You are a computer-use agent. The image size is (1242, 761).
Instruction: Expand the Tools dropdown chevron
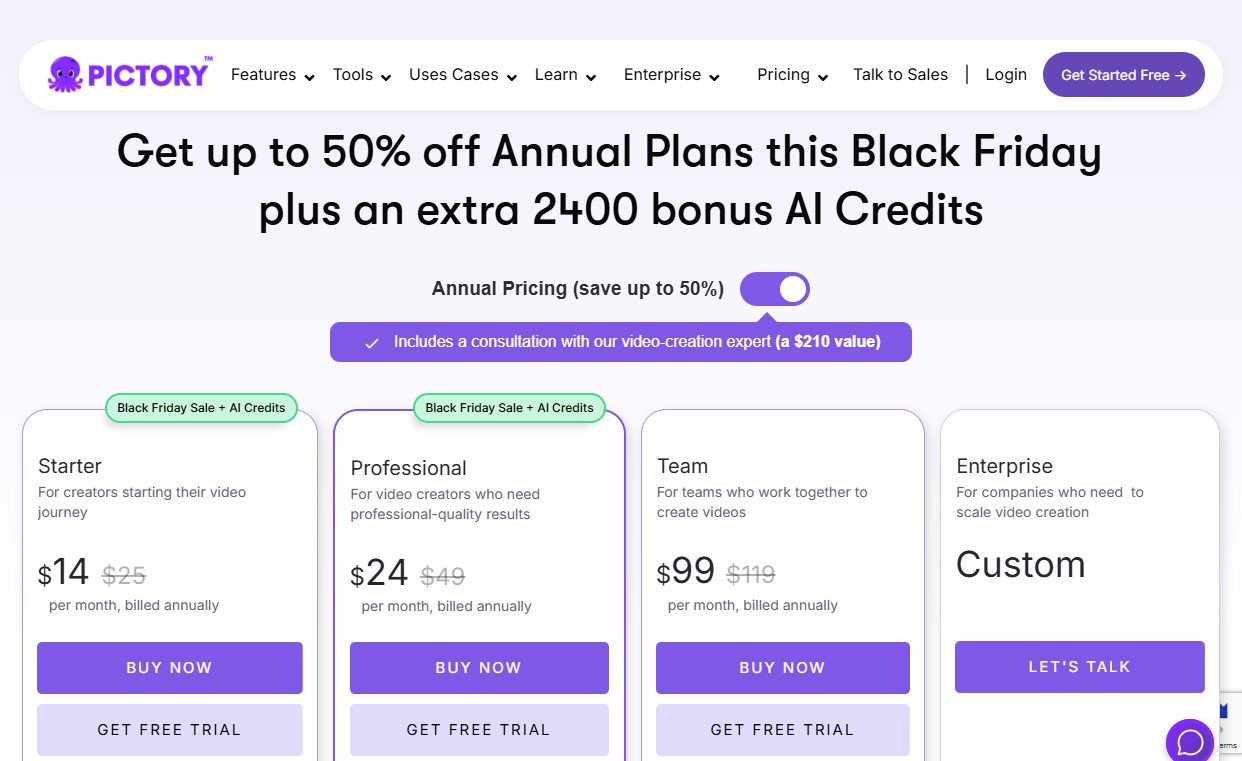coord(386,77)
